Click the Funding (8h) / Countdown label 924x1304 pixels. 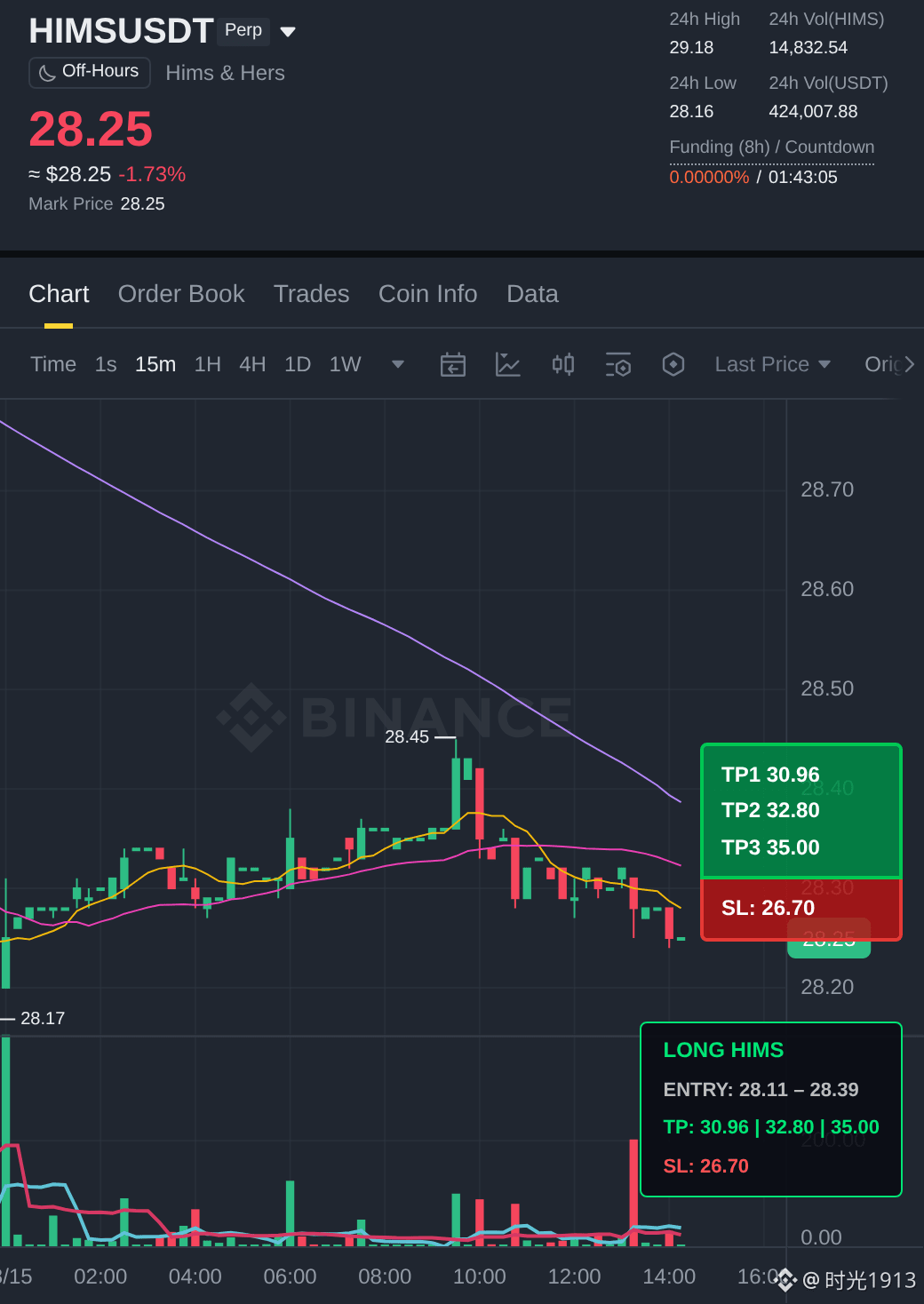click(772, 147)
